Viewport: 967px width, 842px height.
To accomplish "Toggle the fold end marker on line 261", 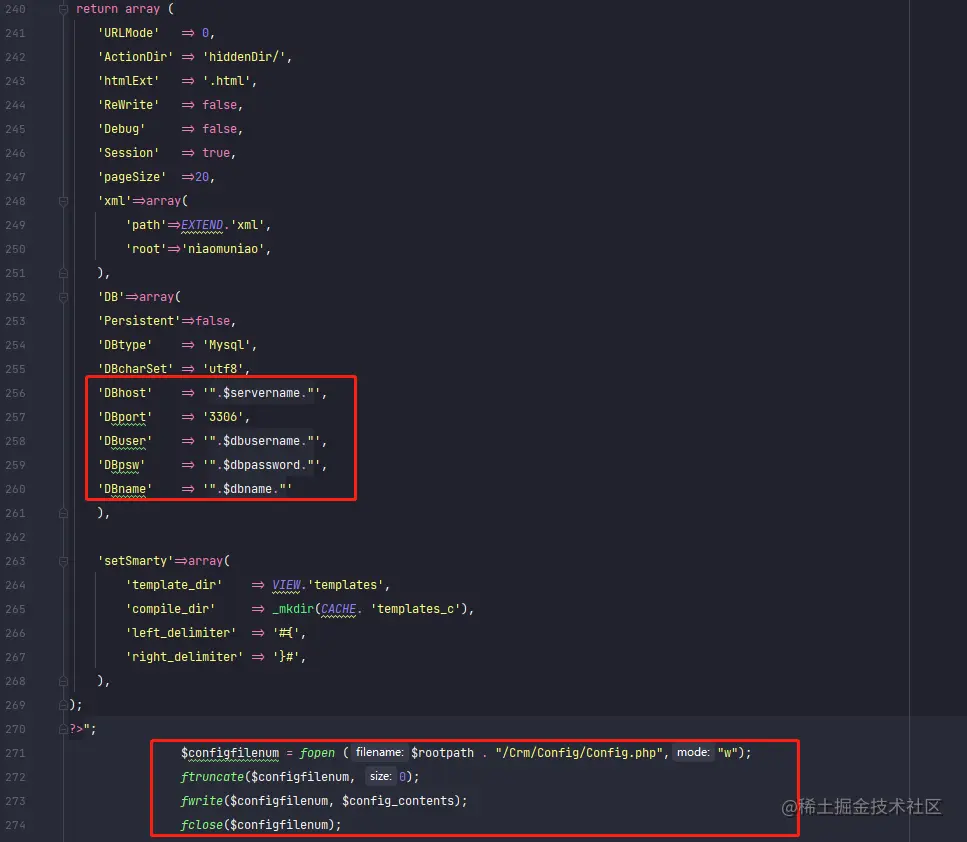I will [x=63, y=513].
